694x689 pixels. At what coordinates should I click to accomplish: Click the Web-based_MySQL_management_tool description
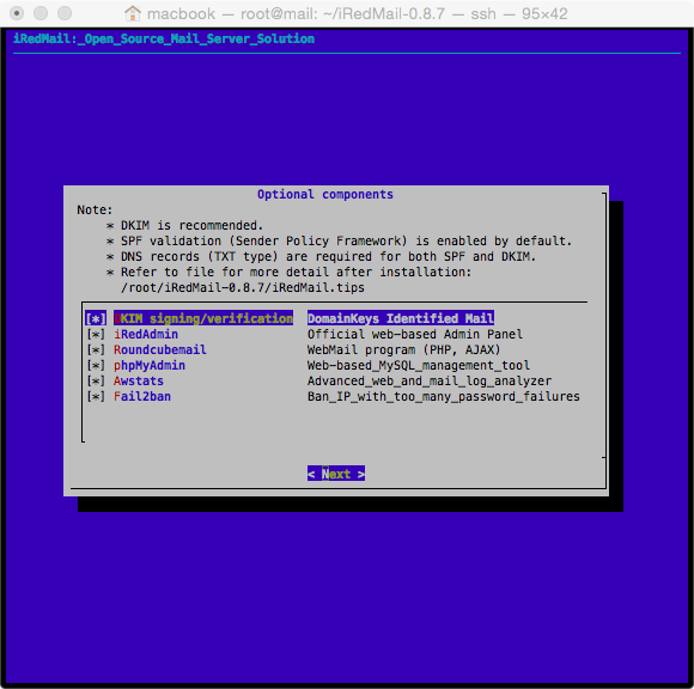(419, 366)
